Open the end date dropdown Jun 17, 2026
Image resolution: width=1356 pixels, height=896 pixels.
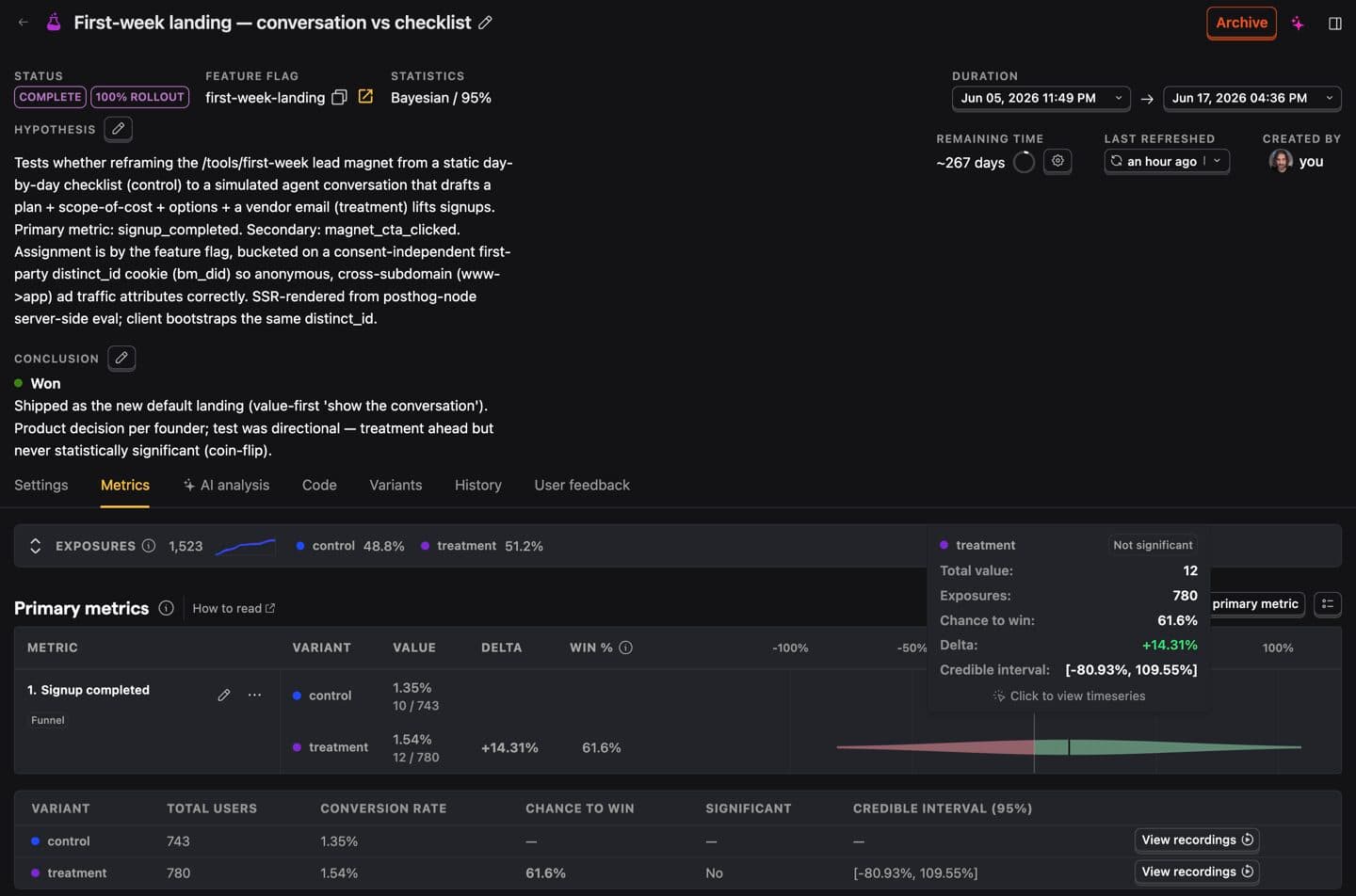point(1252,98)
